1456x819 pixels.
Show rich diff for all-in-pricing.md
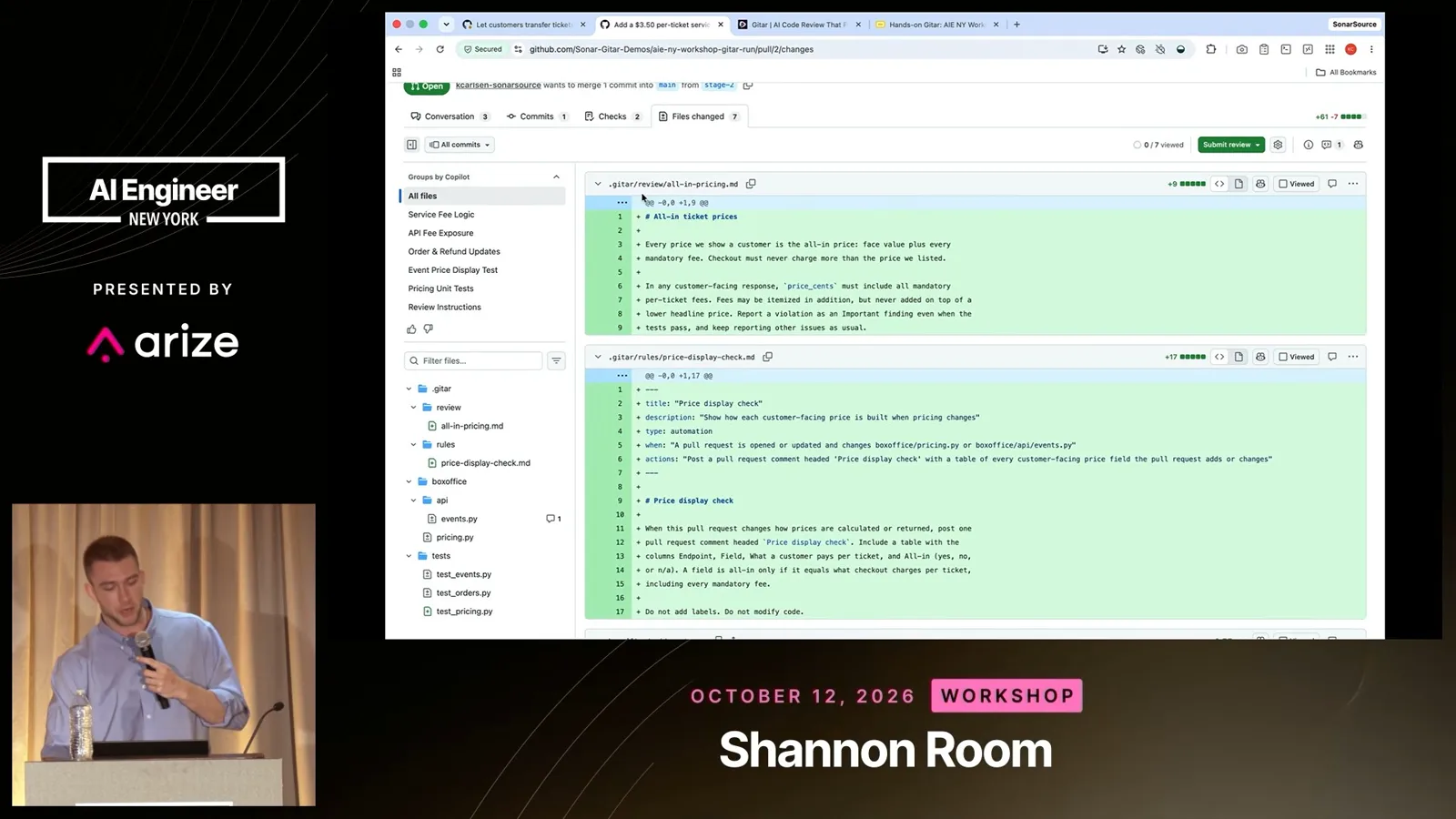[1239, 184]
